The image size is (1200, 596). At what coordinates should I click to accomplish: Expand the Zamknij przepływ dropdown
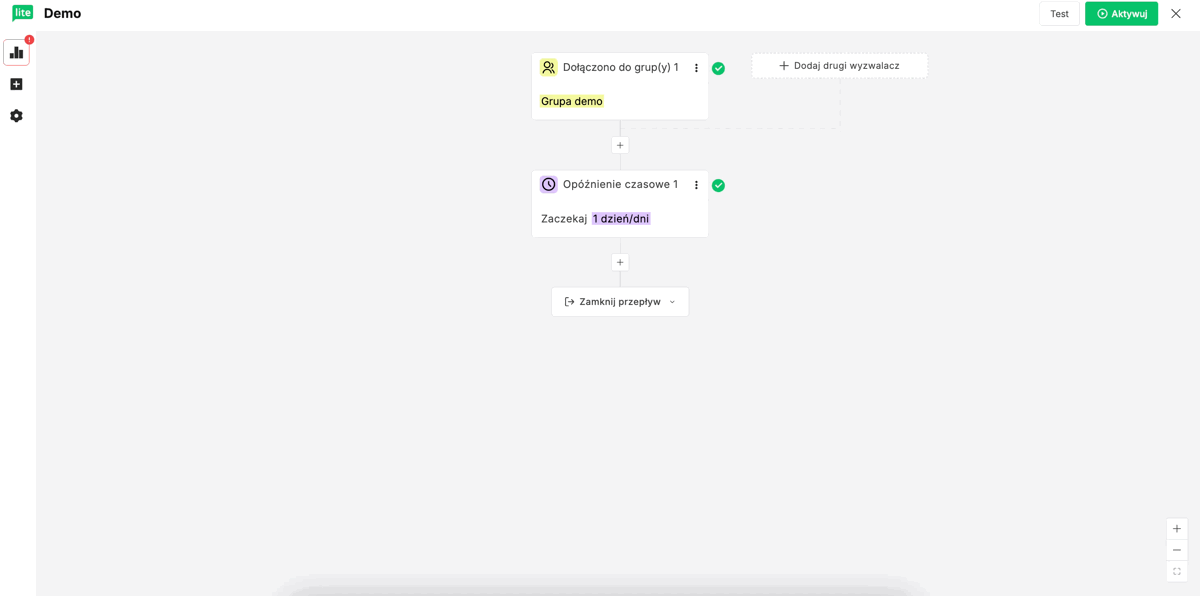click(x=620, y=302)
